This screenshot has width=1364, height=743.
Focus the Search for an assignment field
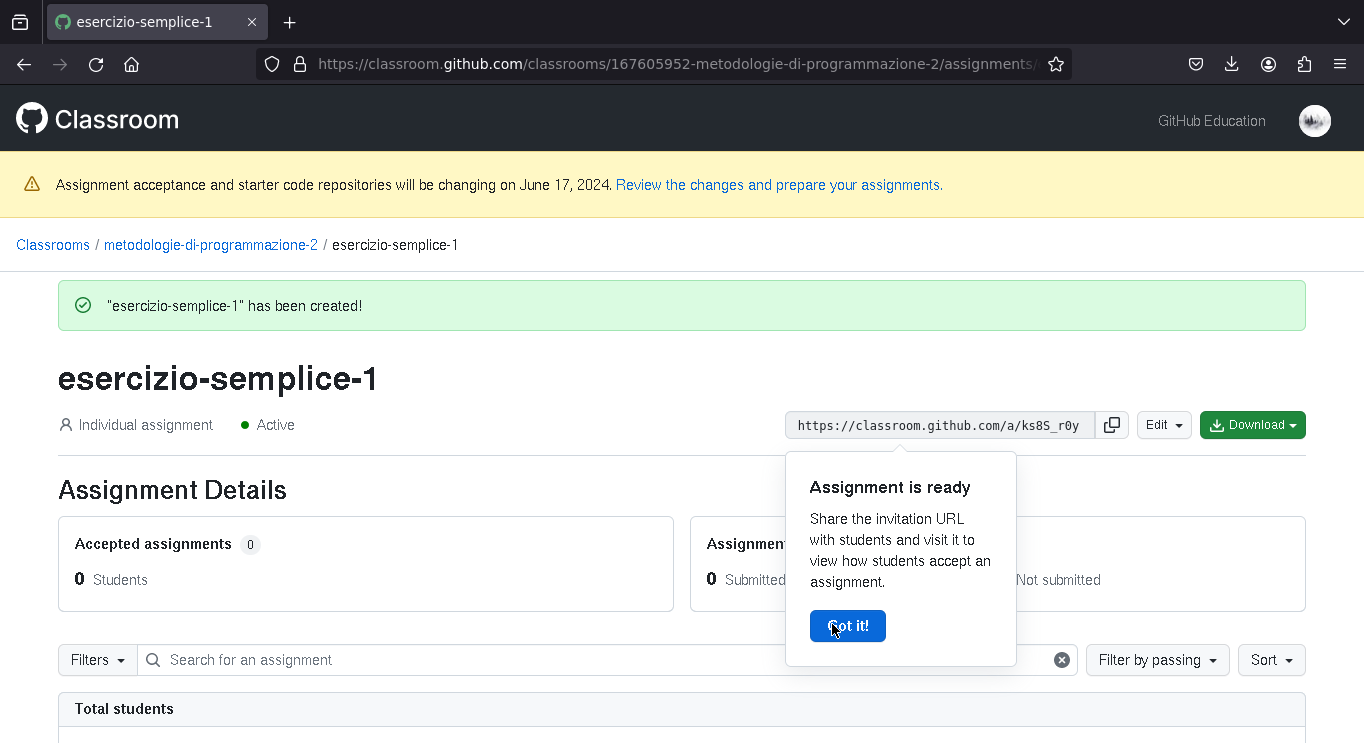pos(608,660)
